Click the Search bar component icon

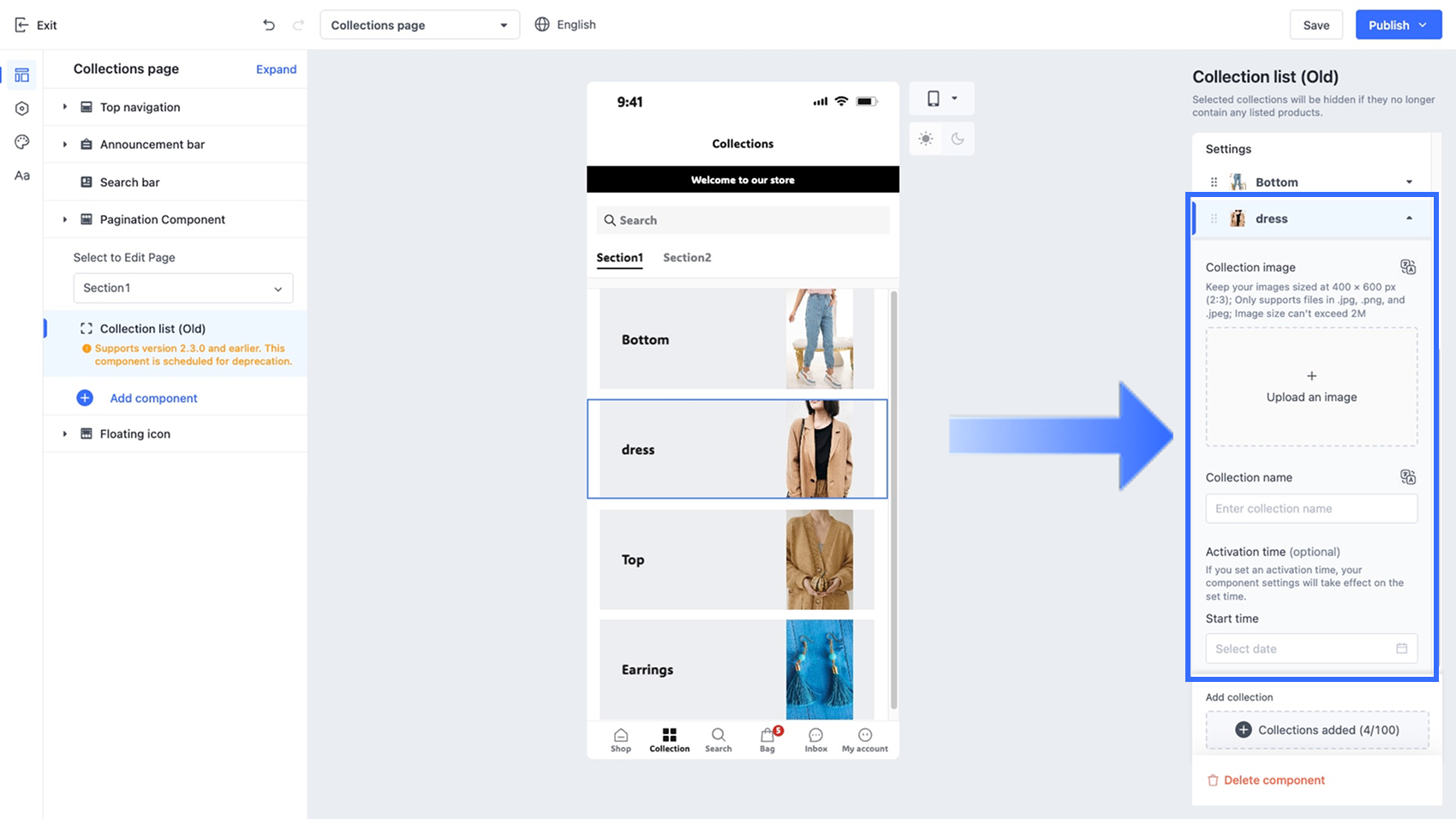pyautogui.click(x=87, y=182)
